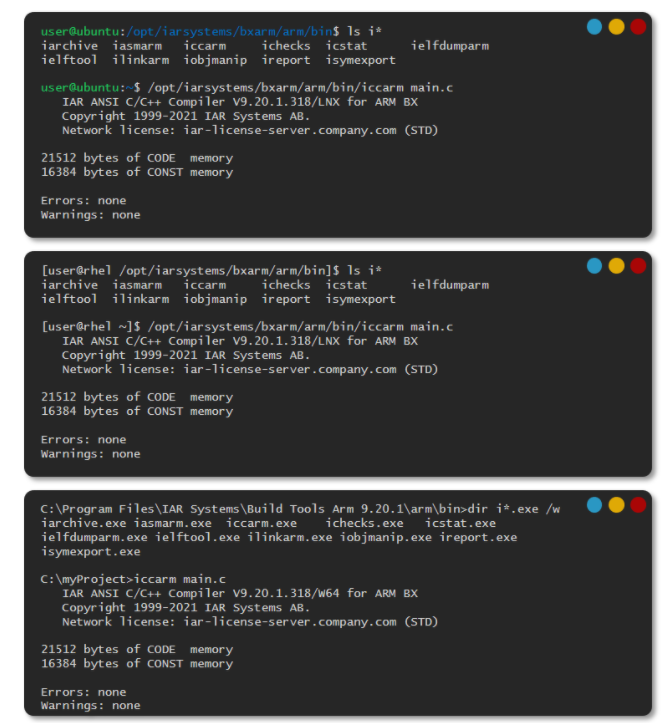Click the yellow dot on RHEL terminal
672x723 pixels.
616,266
